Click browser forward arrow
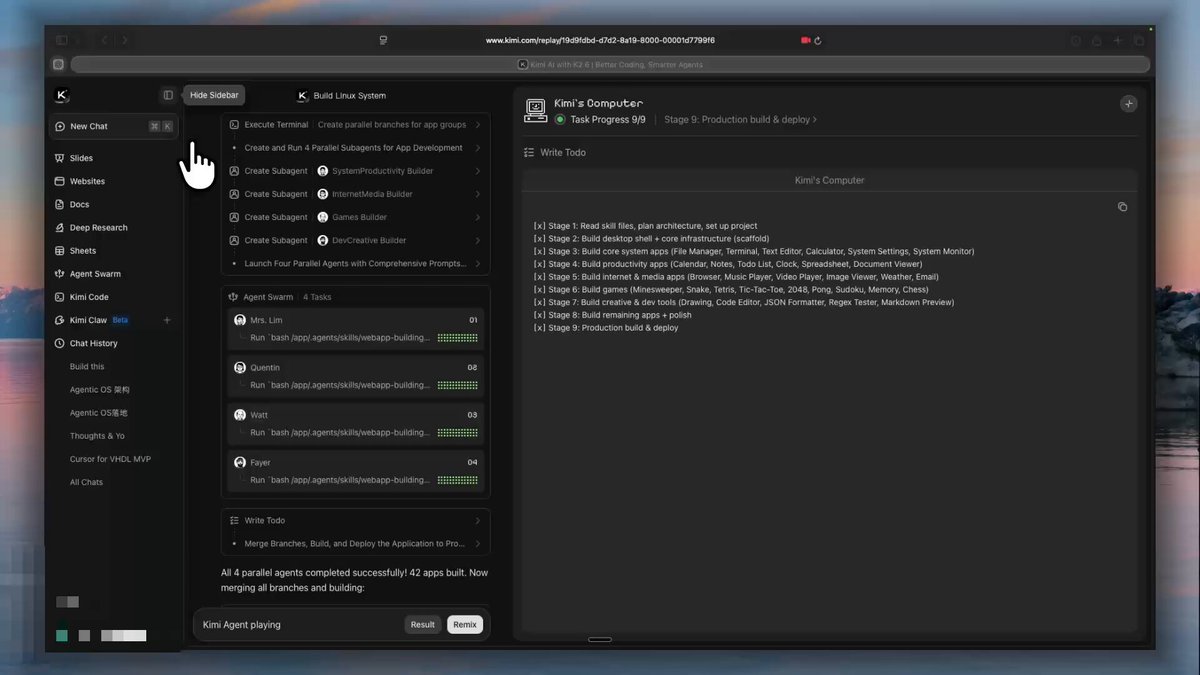Viewport: 1200px width, 675px height. 125,40
